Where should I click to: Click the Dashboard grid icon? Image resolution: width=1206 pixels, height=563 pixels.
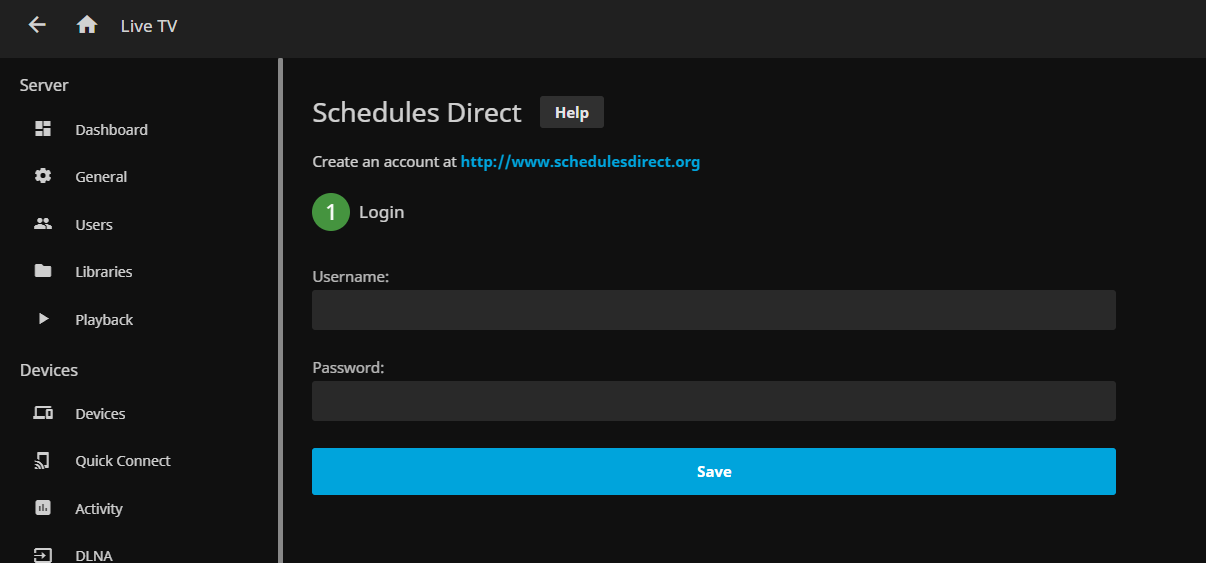[x=43, y=129]
